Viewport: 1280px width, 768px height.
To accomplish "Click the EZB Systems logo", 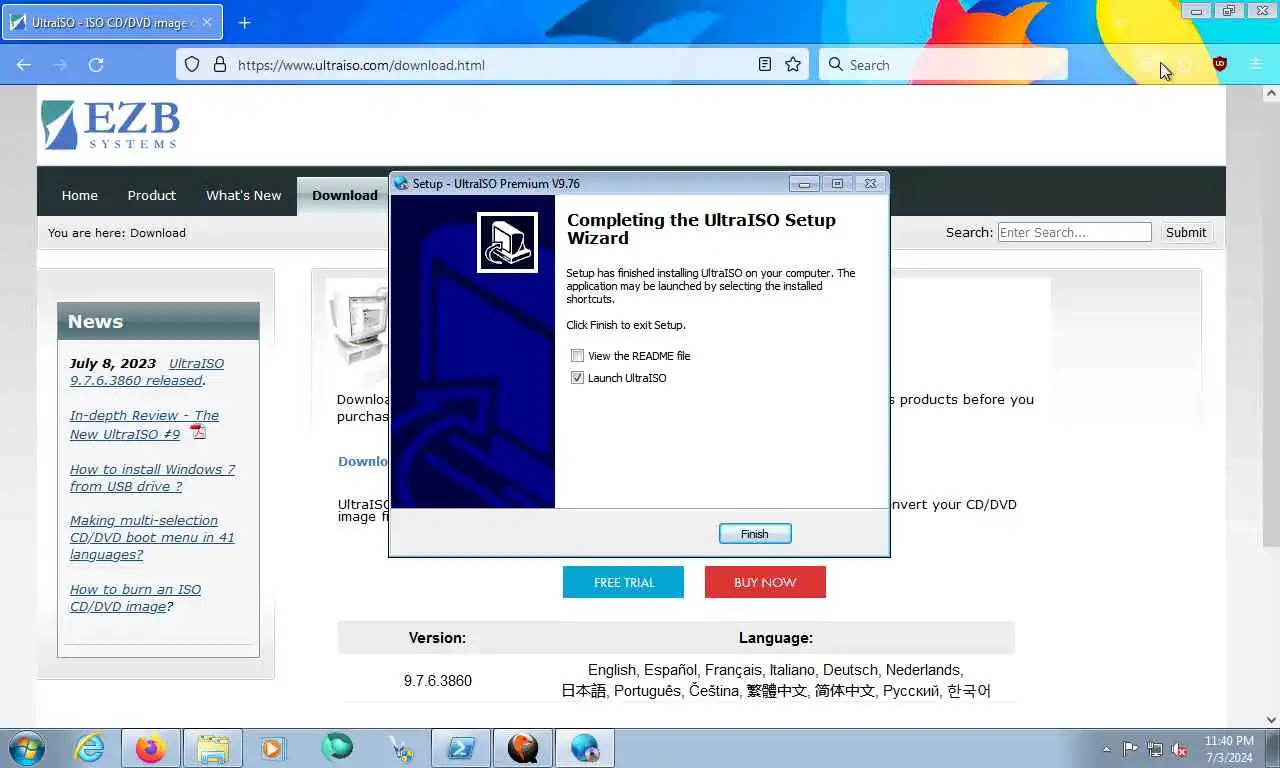I will (110, 124).
